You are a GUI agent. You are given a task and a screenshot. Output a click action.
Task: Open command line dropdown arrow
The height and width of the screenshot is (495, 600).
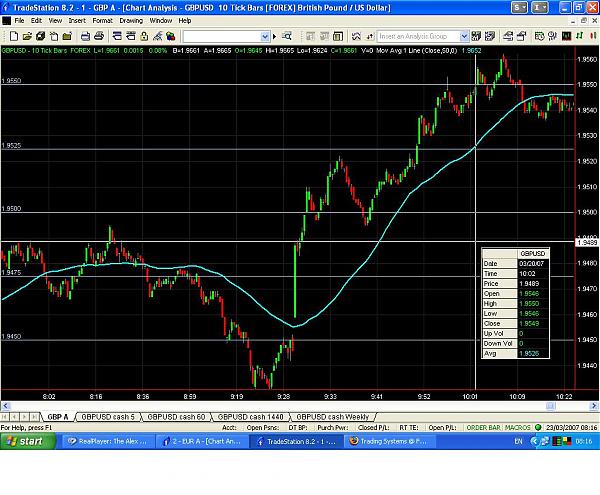[265, 37]
